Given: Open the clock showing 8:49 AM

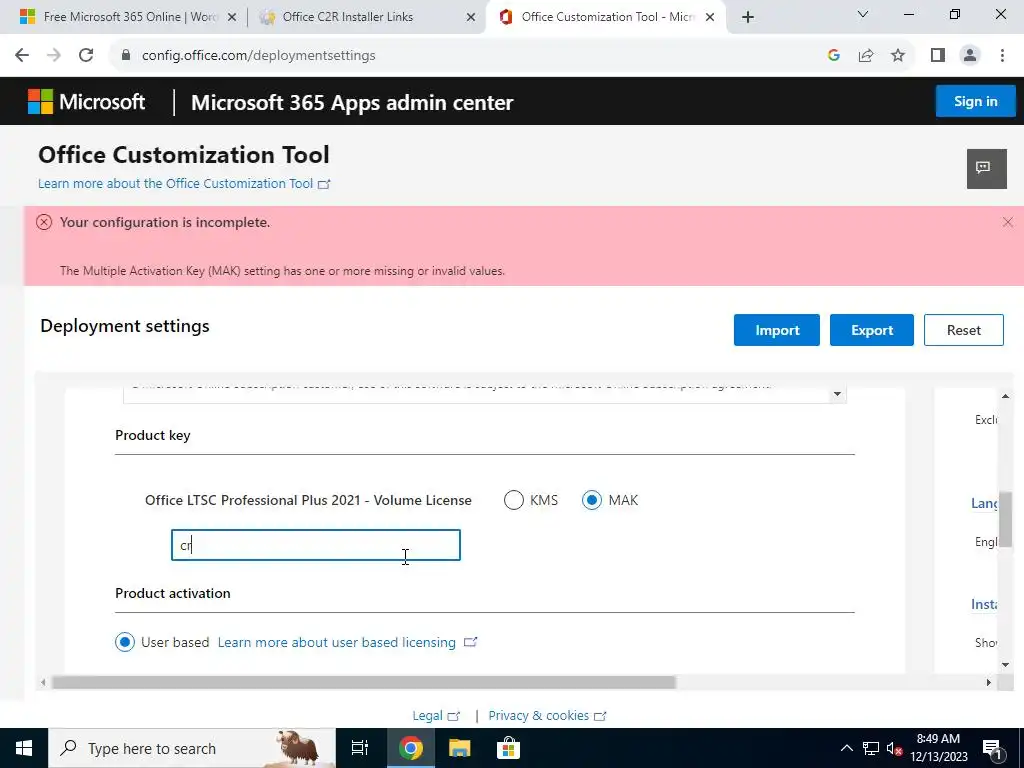Looking at the screenshot, I should [938, 748].
